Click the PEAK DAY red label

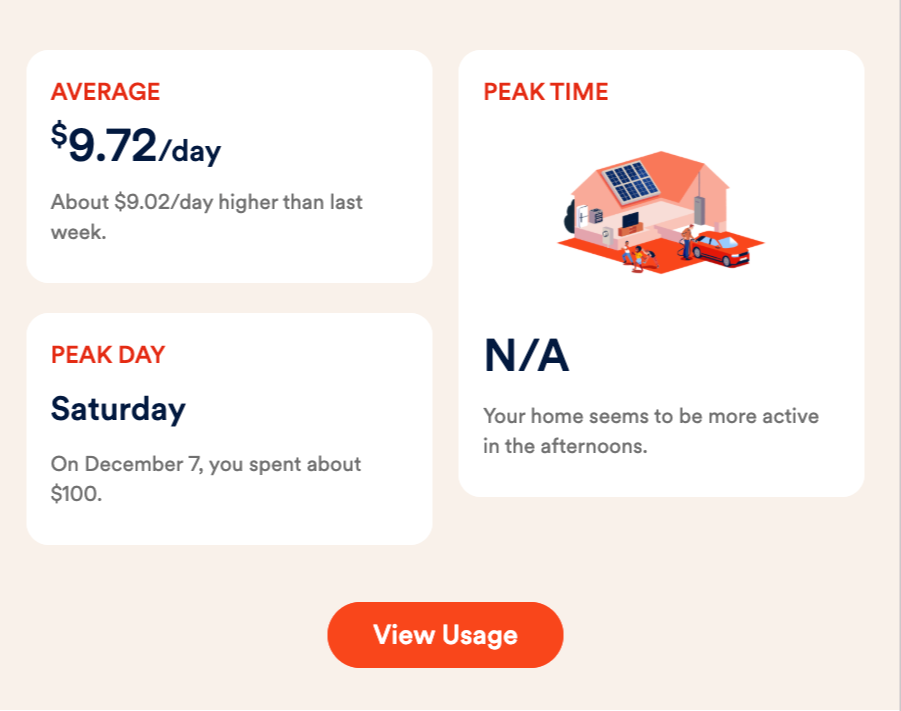coord(108,355)
